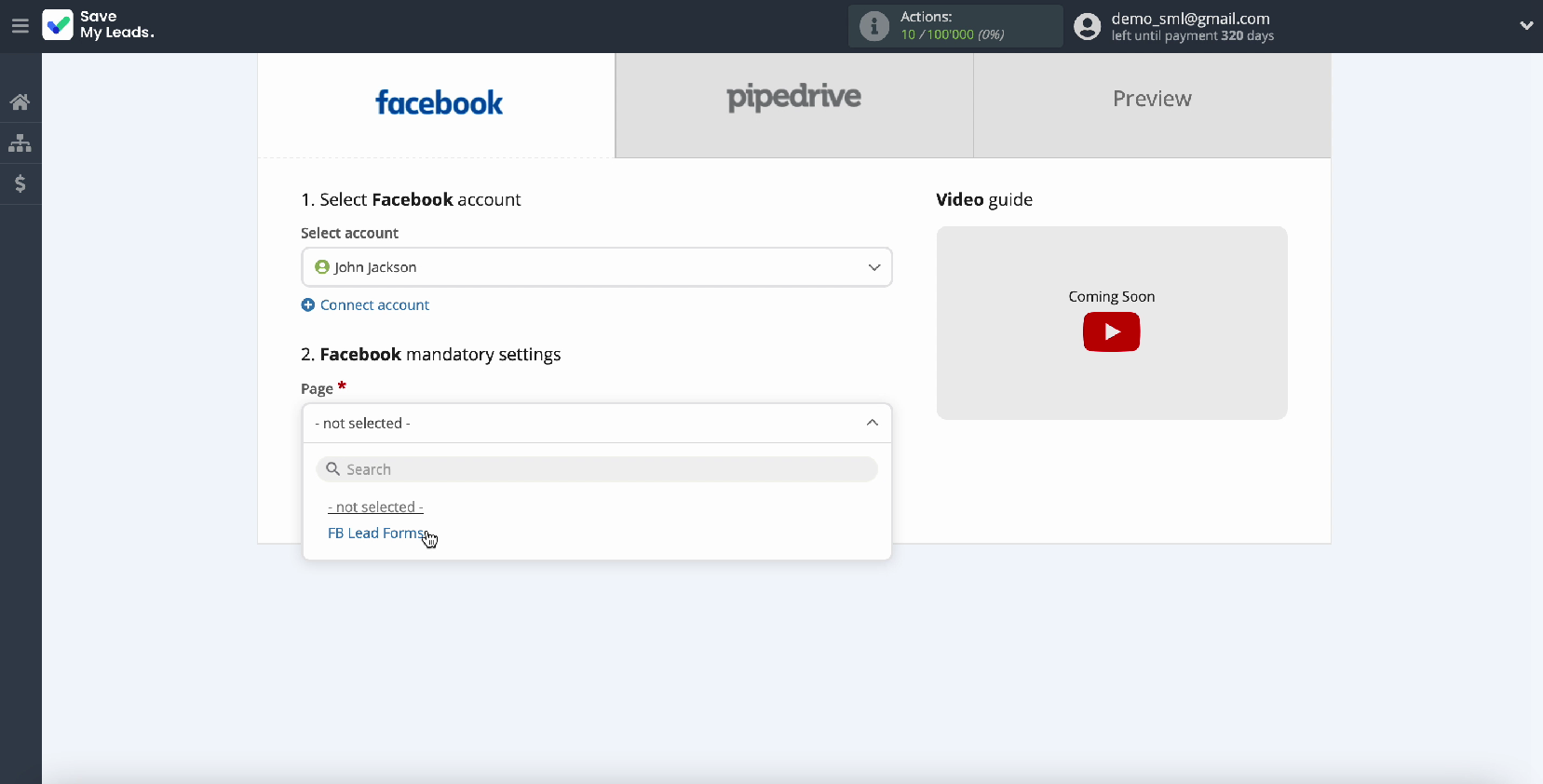This screenshot has width=1543, height=784.
Task: Click the demo_sml@gmail.com account email
Action: (x=1190, y=19)
